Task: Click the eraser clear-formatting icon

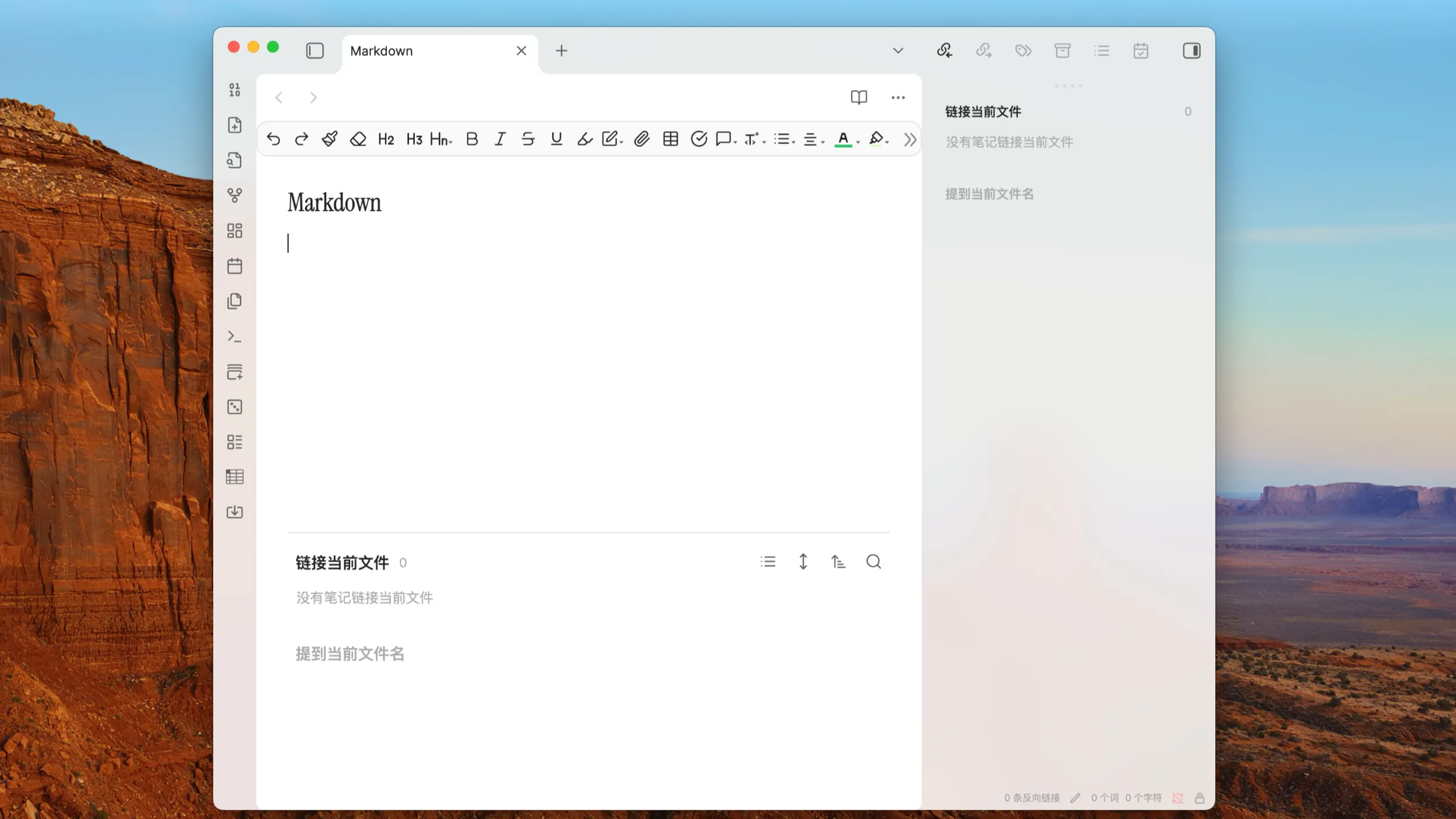Action: click(x=358, y=139)
